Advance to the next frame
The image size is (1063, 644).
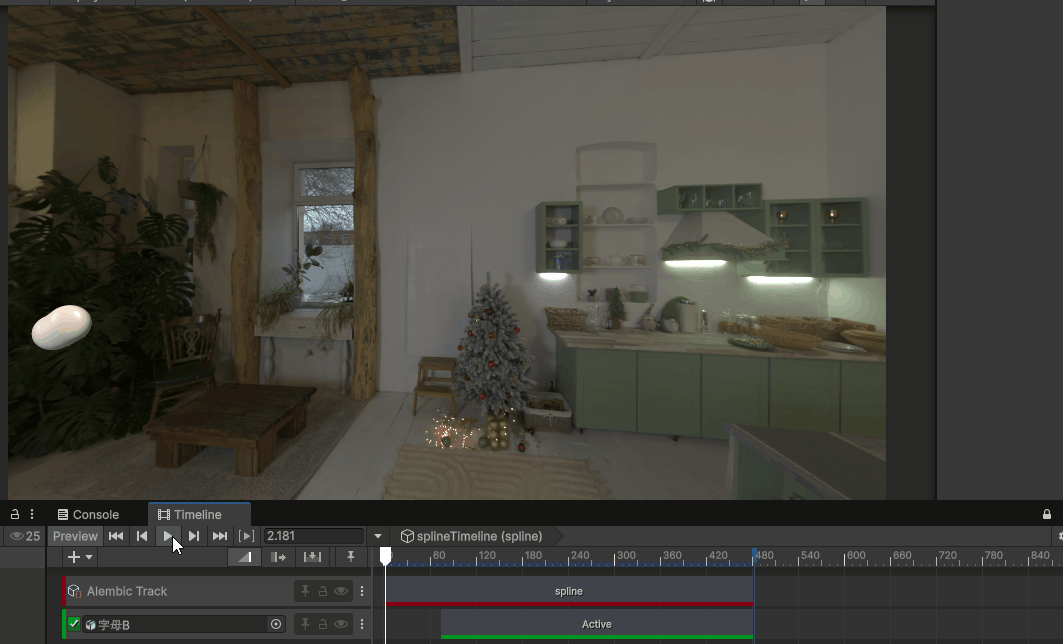[194, 536]
